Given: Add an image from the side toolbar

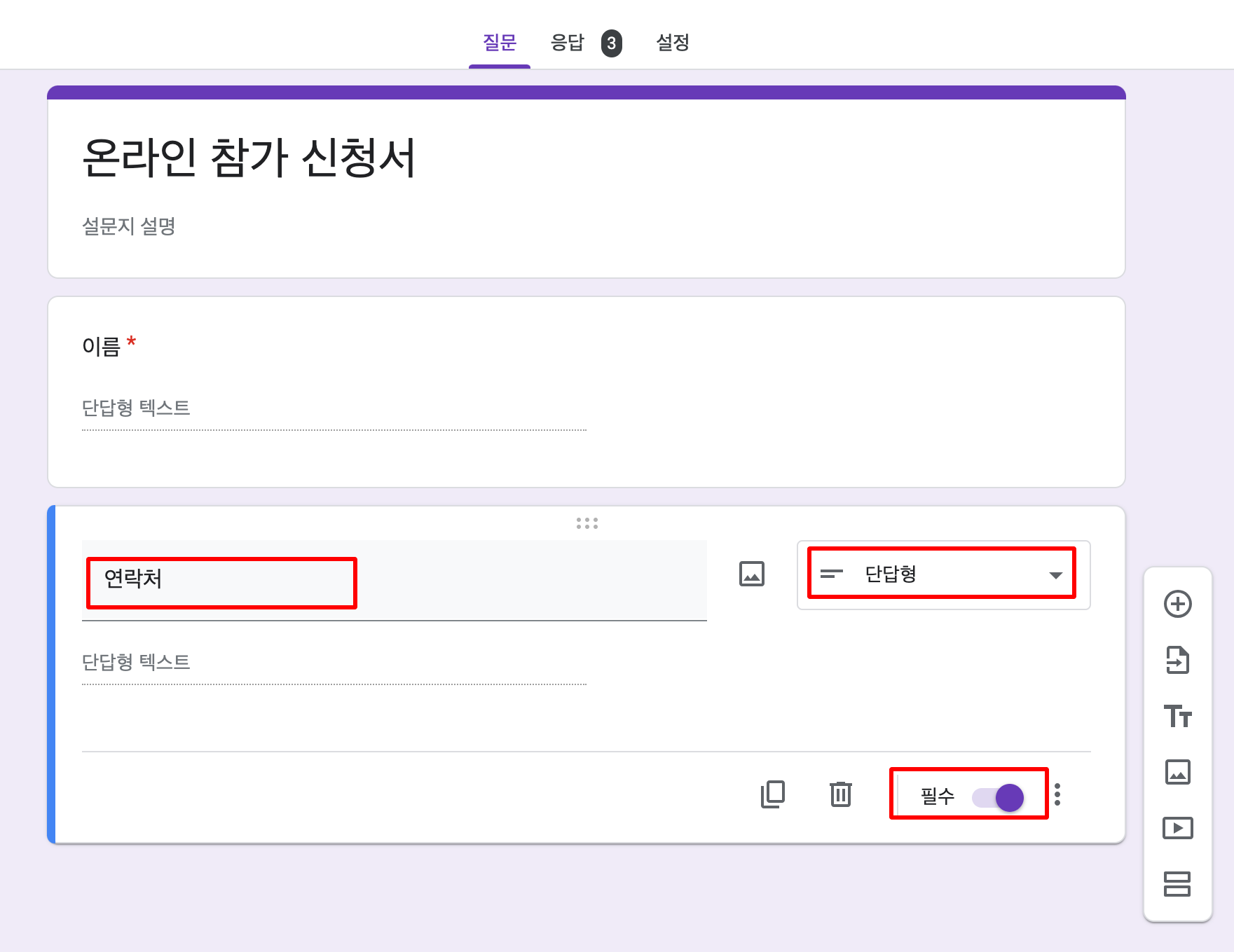Looking at the screenshot, I should [x=1177, y=772].
